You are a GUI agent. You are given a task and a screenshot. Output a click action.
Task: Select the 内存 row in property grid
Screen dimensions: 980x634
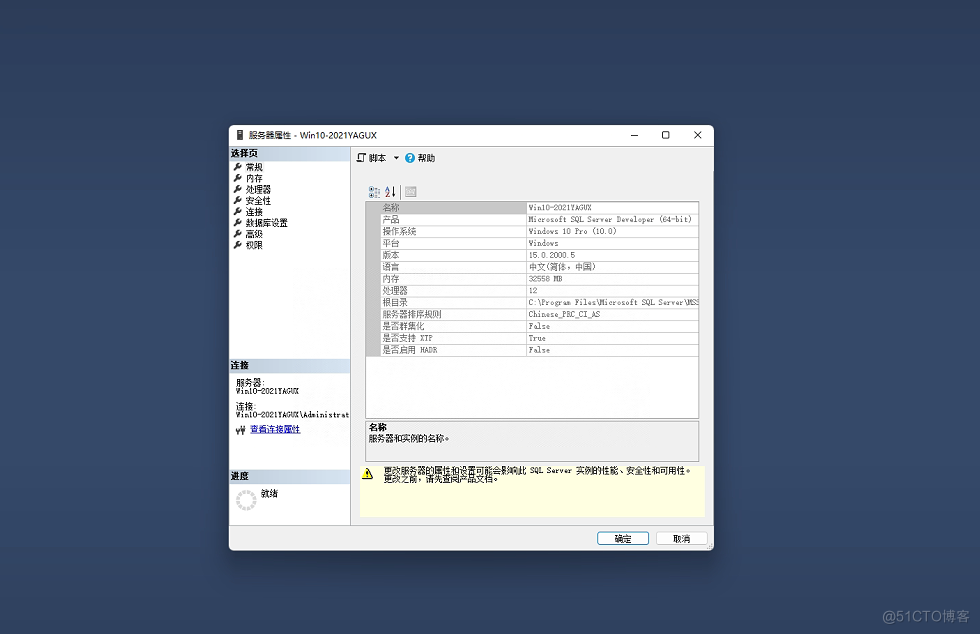click(532, 279)
